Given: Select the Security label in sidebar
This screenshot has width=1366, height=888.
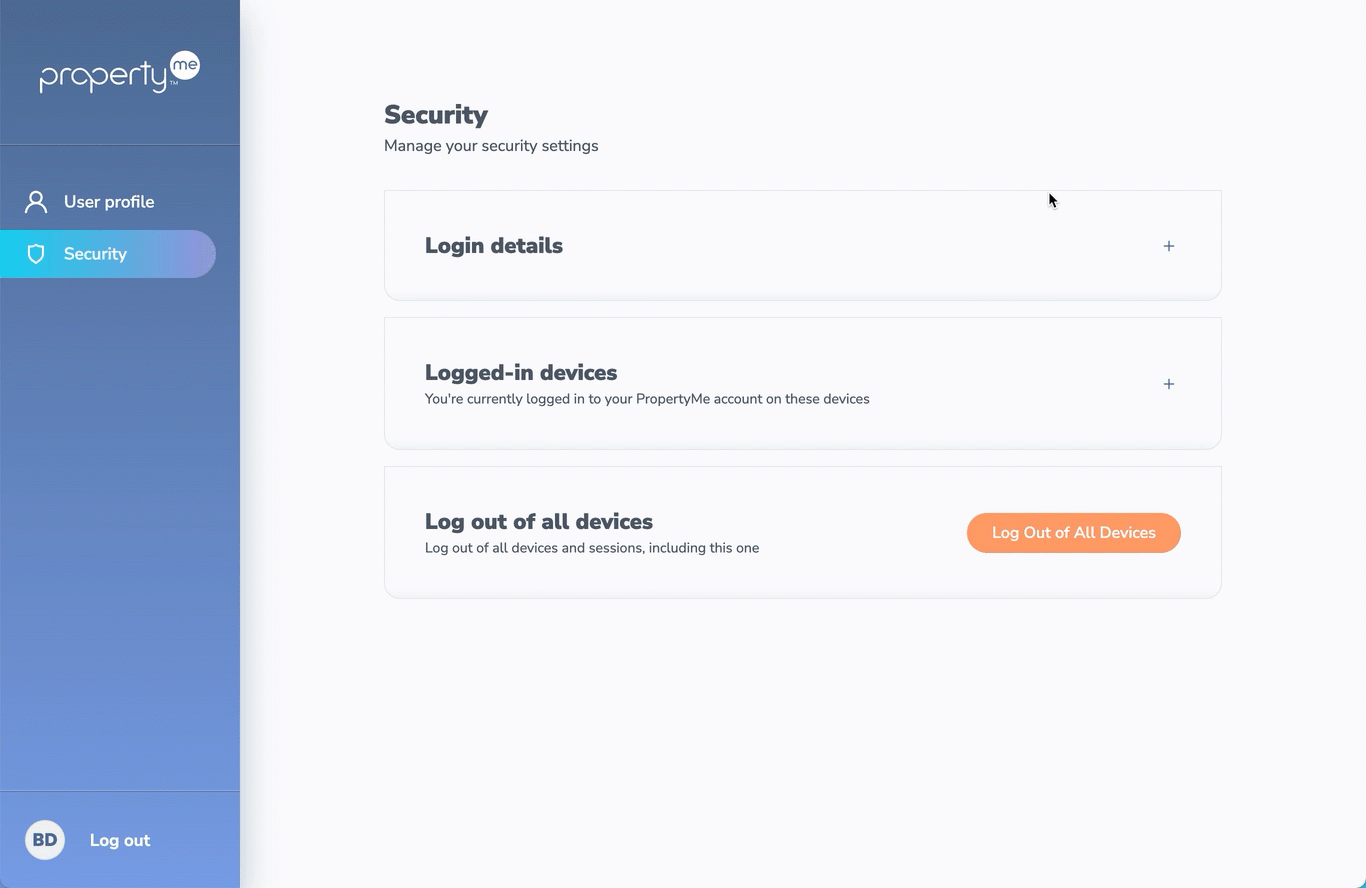Looking at the screenshot, I should pos(95,254).
